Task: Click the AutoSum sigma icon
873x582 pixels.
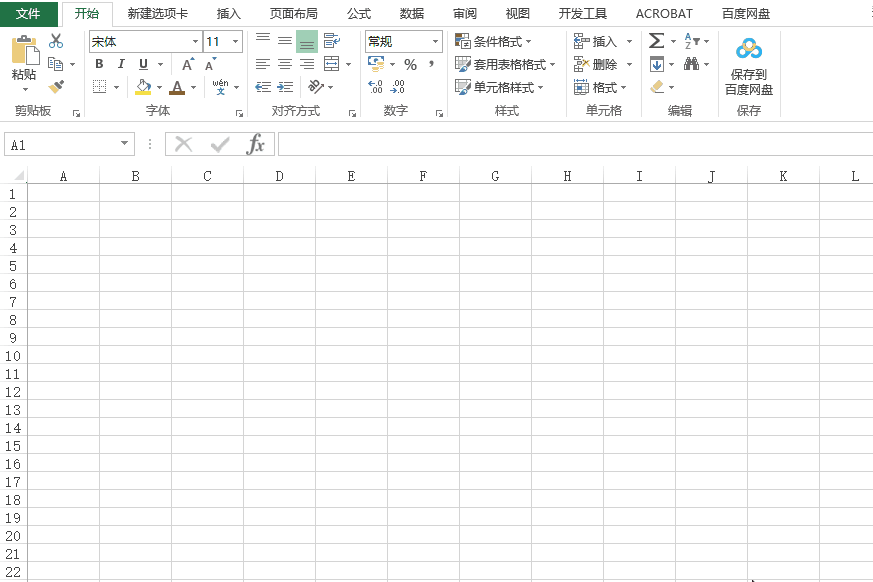Action: click(x=656, y=41)
